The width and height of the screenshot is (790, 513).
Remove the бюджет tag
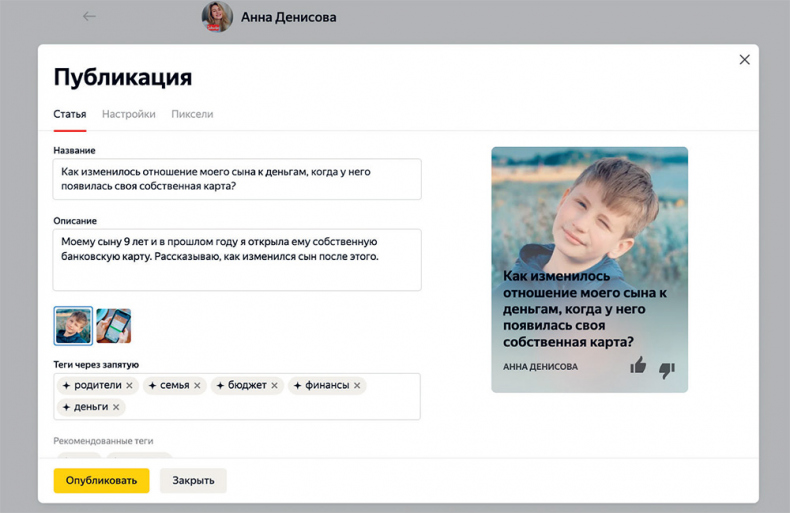(x=274, y=385)
